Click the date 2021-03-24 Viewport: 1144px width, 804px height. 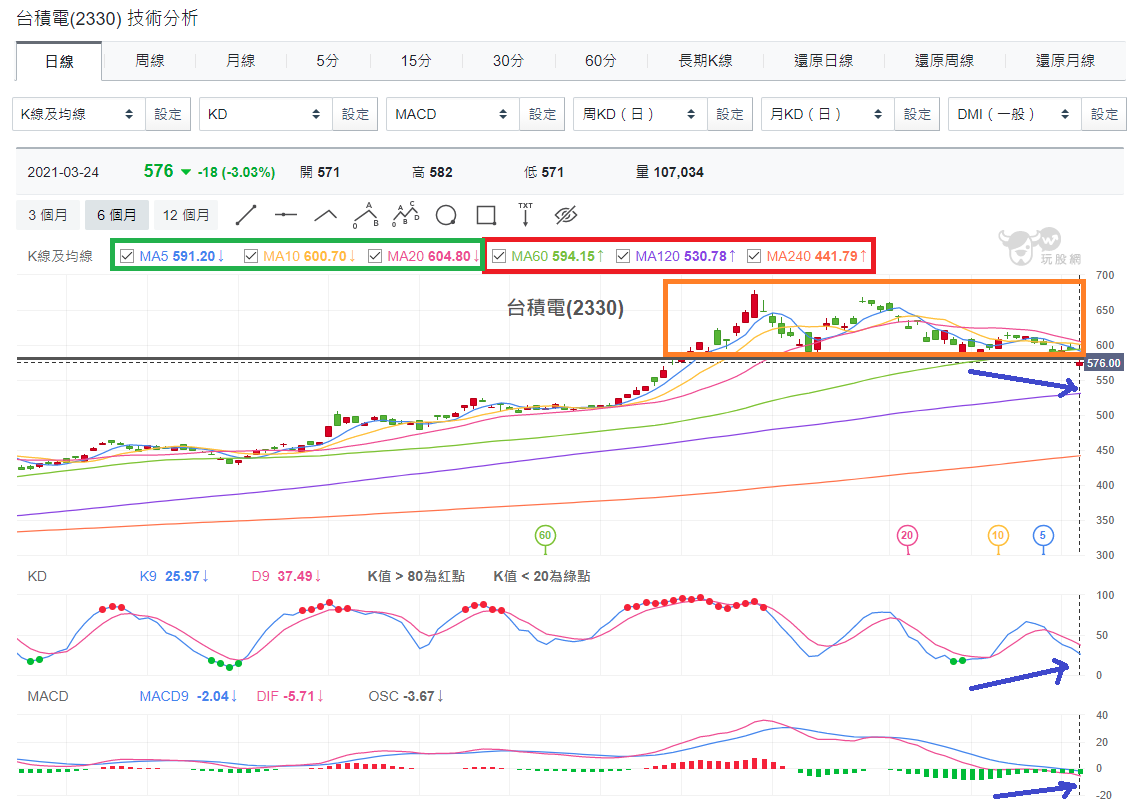63,173
